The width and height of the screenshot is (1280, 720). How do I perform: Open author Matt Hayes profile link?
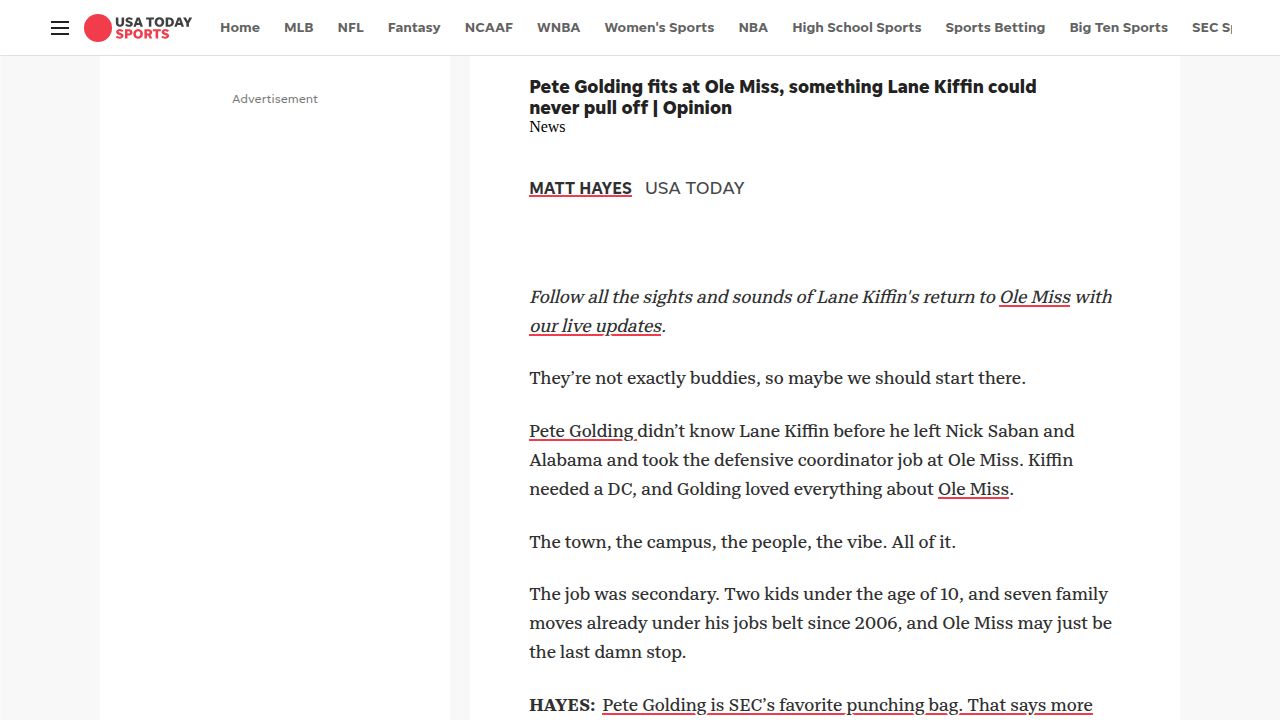580,188
